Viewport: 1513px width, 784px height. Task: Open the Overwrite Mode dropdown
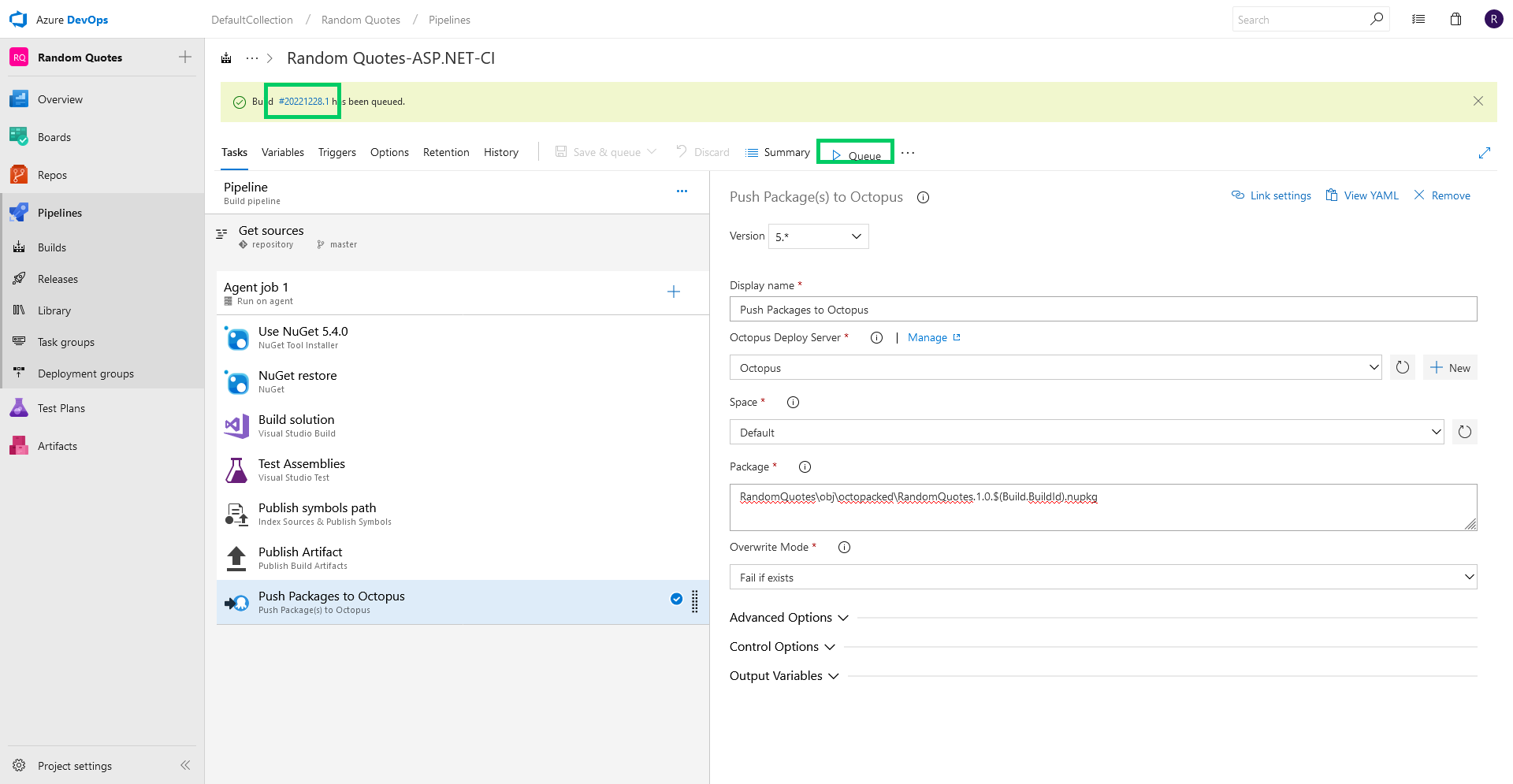(x=1103, y=577)
